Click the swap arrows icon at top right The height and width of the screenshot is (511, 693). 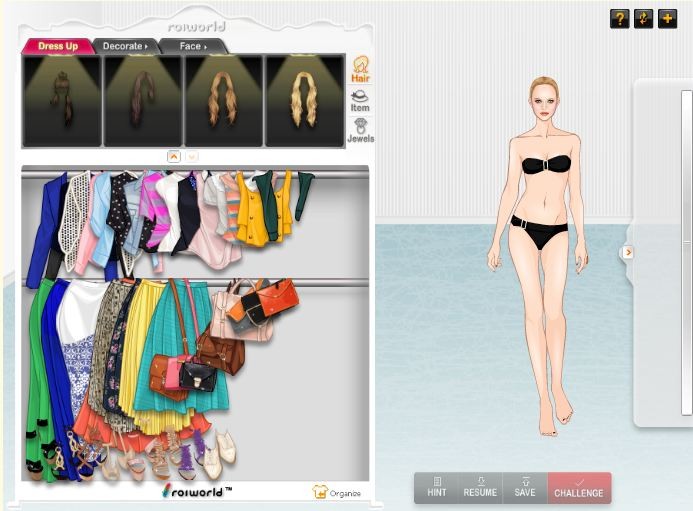(x=644, y=18)
